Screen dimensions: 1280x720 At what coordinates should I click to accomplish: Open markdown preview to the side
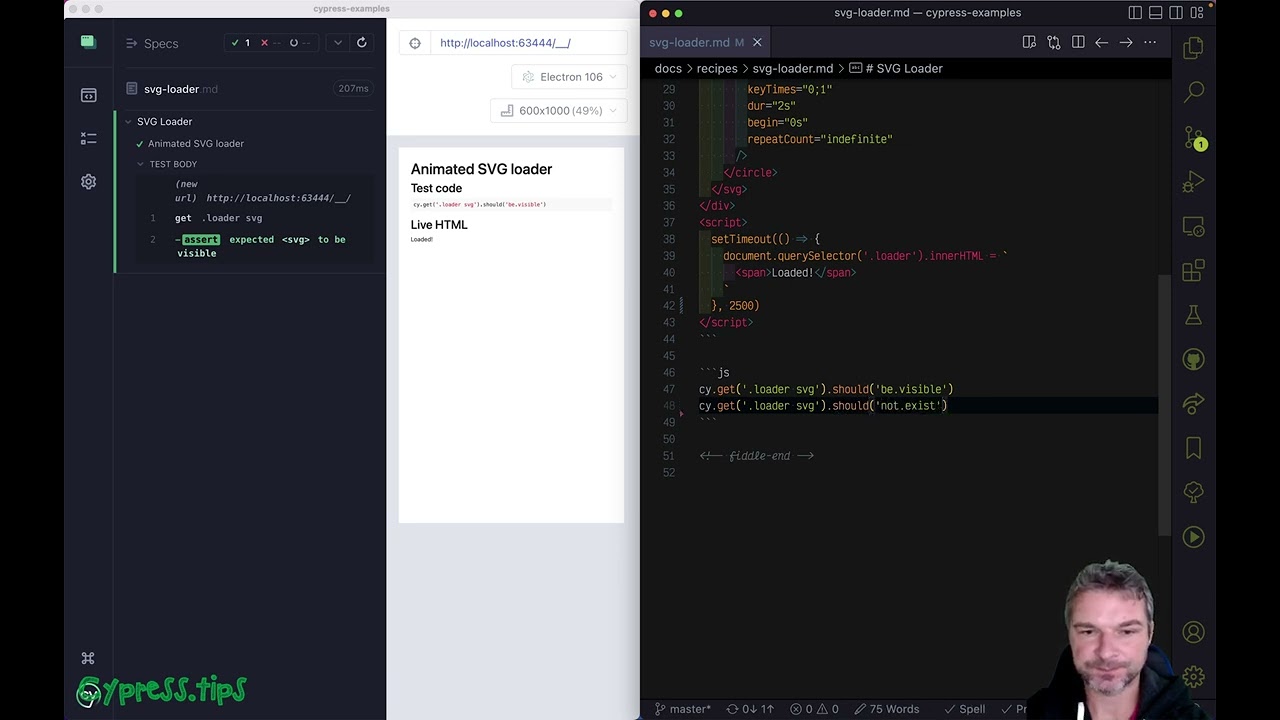coord(1029,42)
